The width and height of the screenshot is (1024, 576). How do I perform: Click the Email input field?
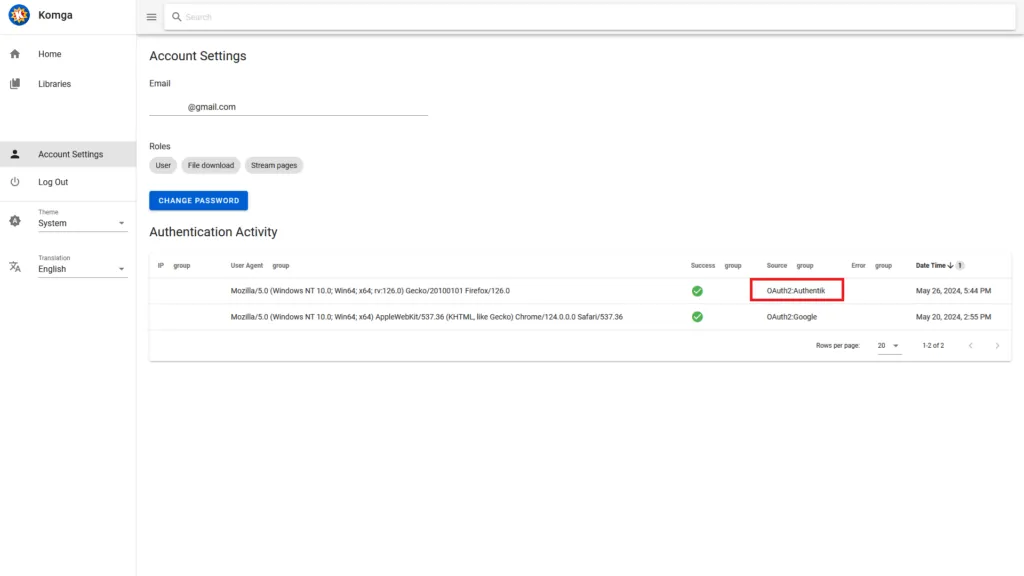tap(287, 106)
